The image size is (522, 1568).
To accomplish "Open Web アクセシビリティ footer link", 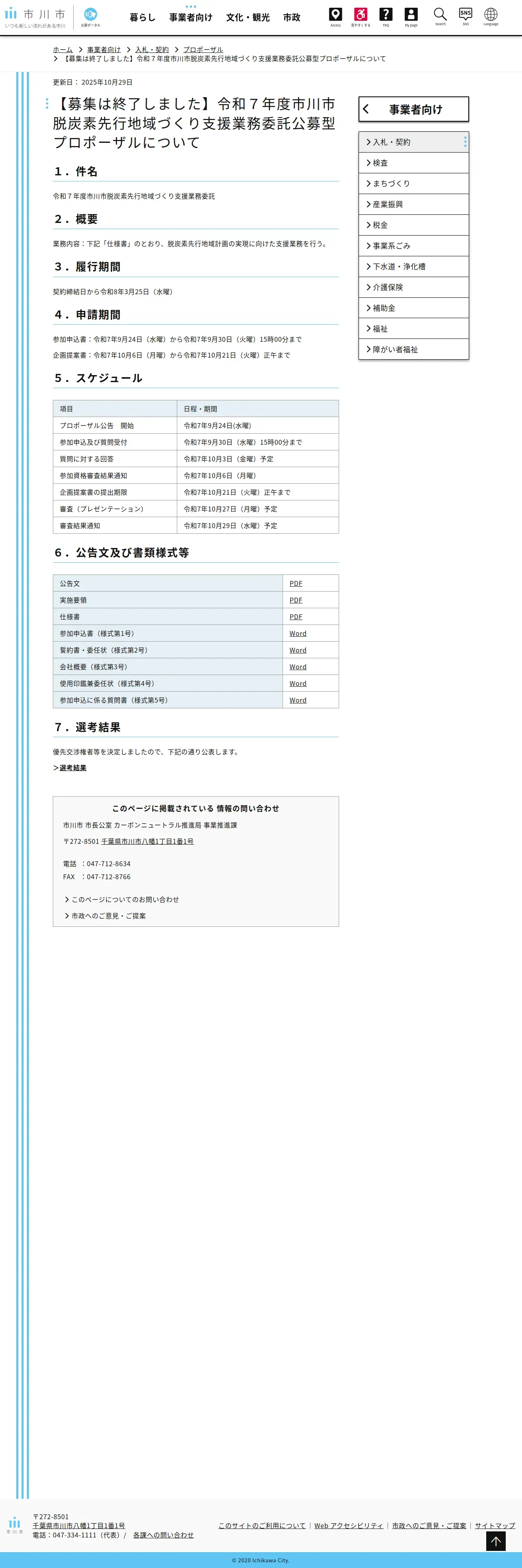I will tap(348, 1526).
